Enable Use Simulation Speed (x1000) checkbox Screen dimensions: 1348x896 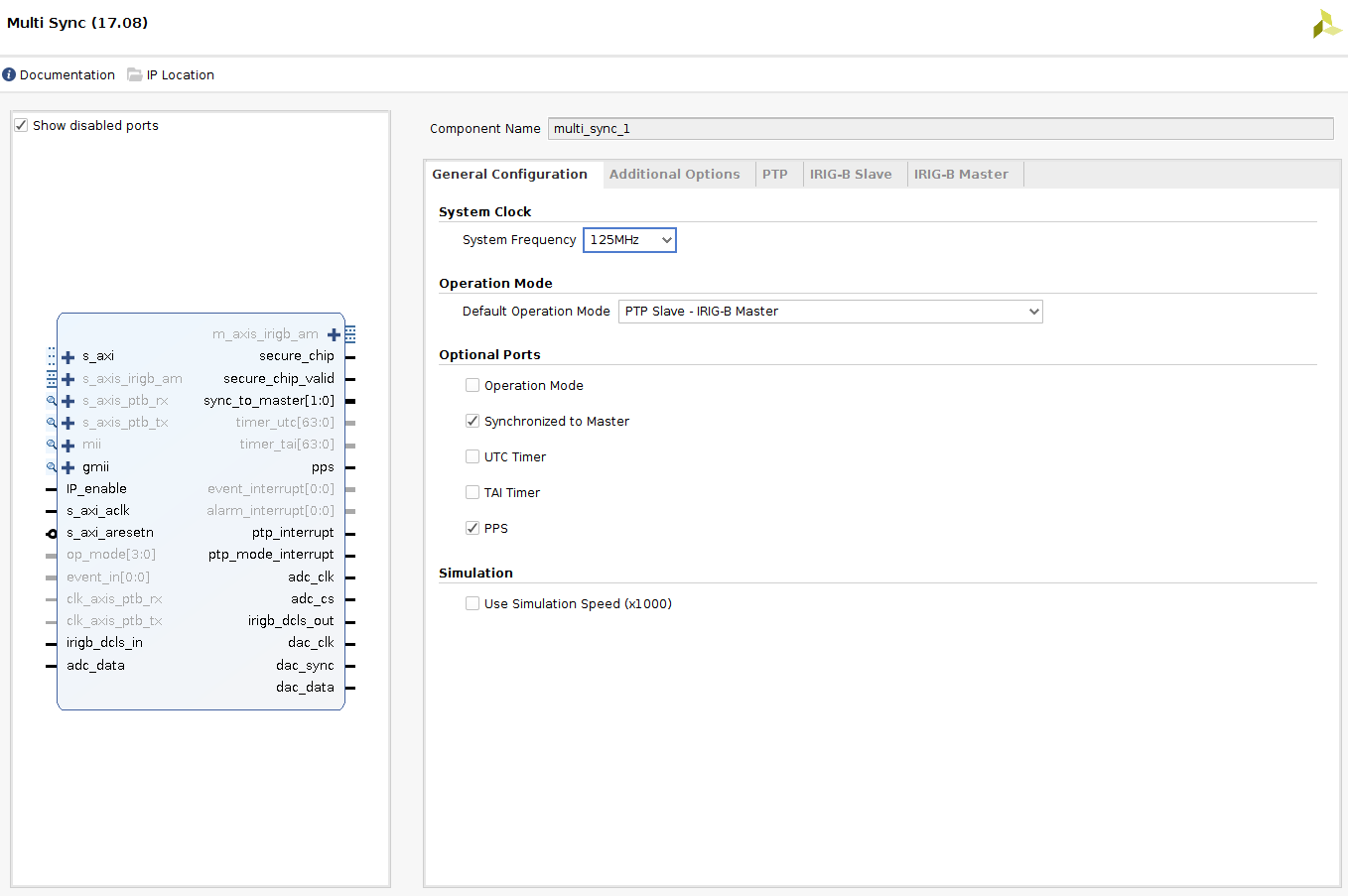point(472,603)
